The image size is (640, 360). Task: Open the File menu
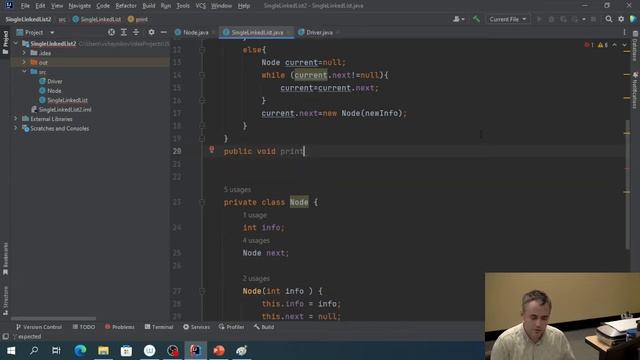point(25,6)
